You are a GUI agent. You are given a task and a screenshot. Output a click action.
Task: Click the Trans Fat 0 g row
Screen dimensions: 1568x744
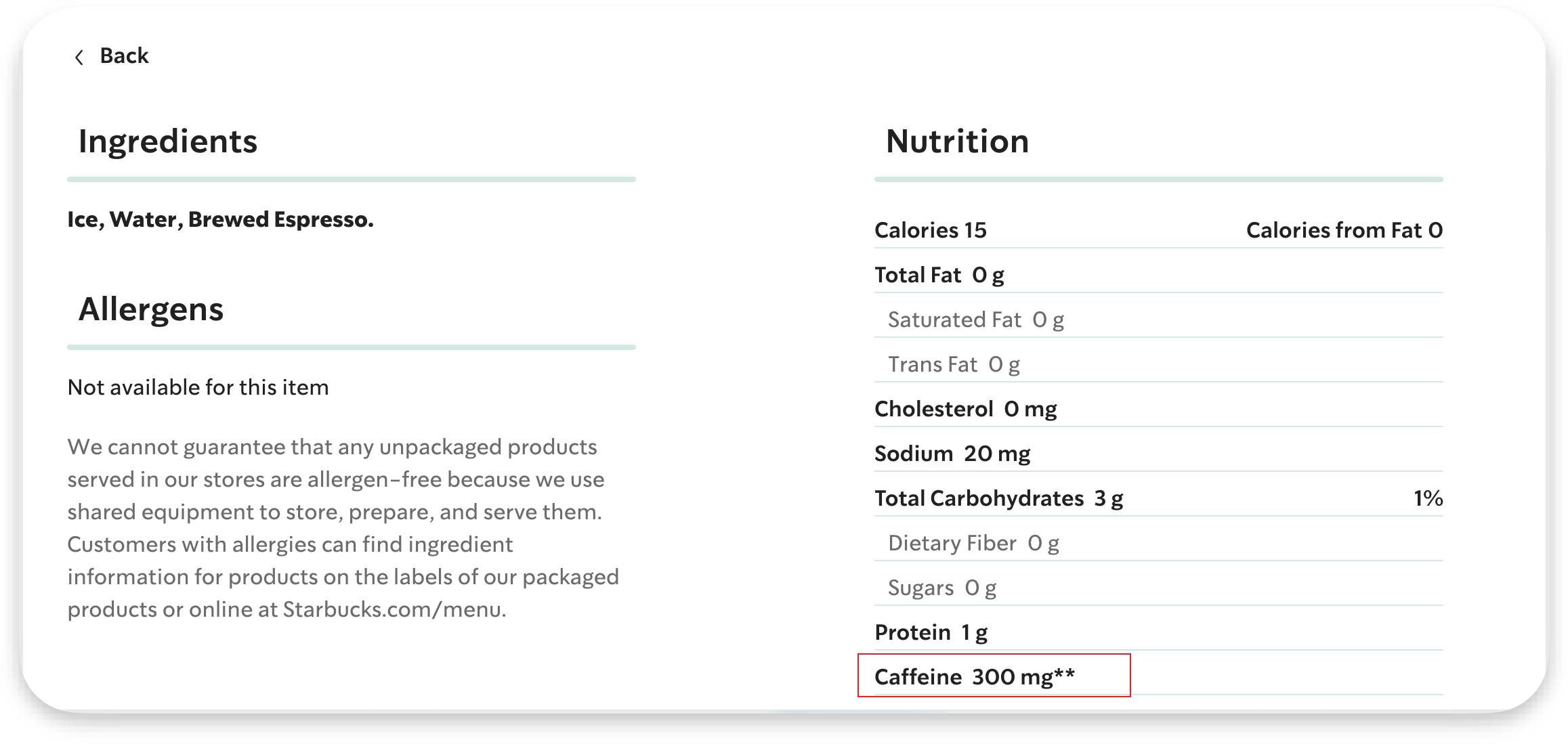tap(953, 364)
